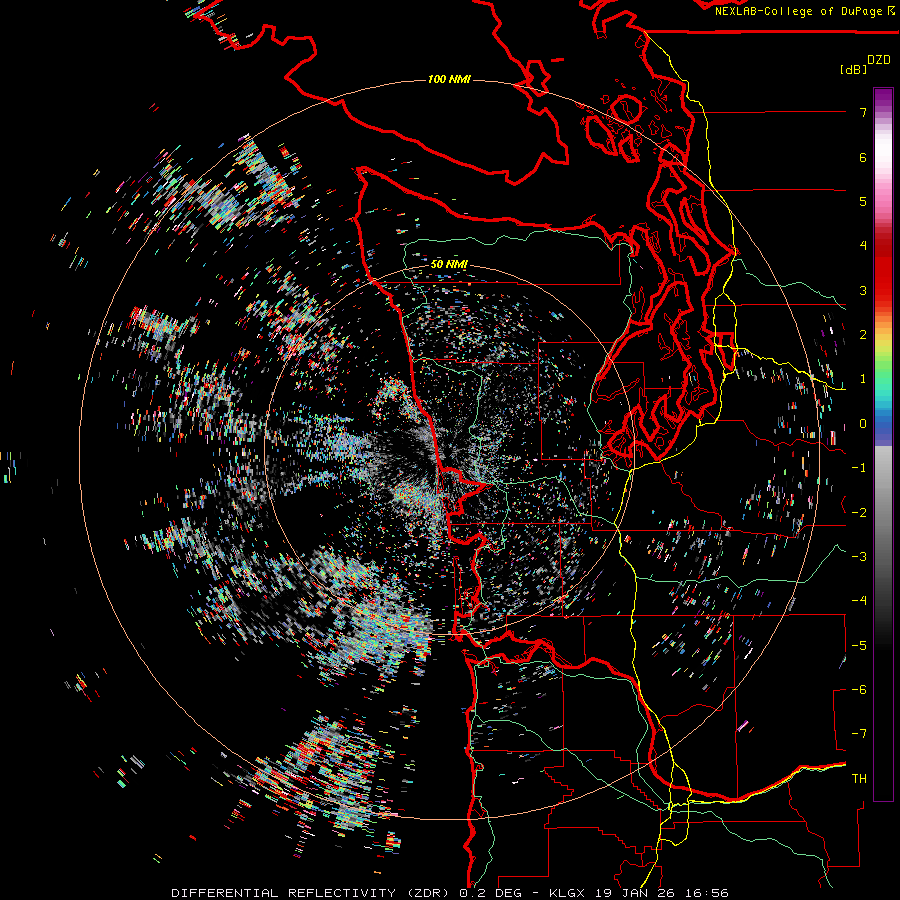
Task: Click the 1 value on color scale
Action: [863, 379]
